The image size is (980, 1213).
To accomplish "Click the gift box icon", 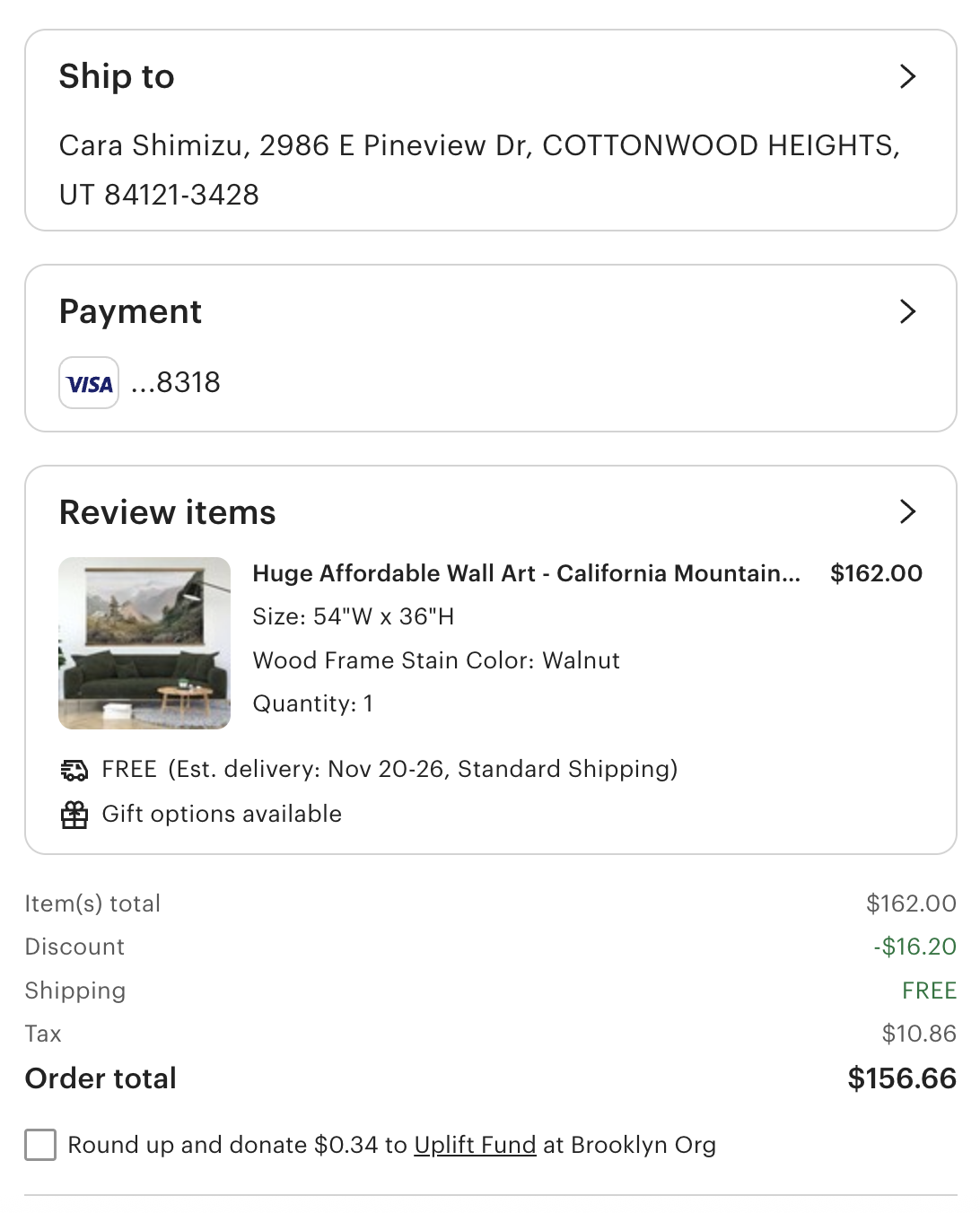I will point(74,815).
